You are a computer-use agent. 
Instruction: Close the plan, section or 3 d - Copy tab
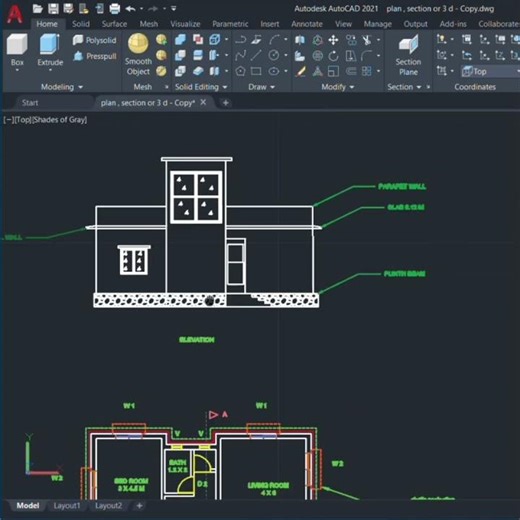pyautogui.click(x=203, y=102)
